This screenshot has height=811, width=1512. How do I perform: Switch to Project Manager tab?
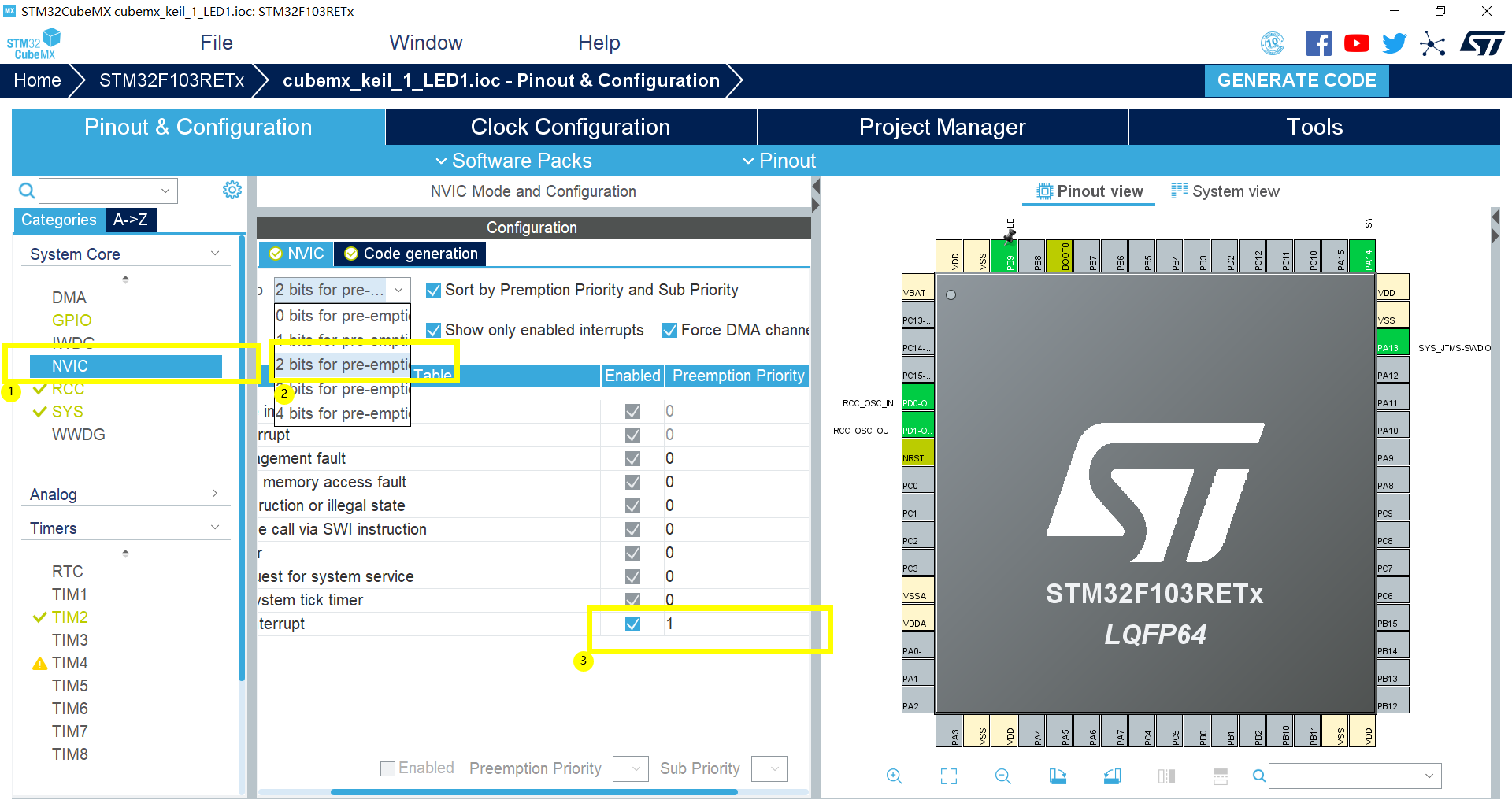tap(943, 127)
